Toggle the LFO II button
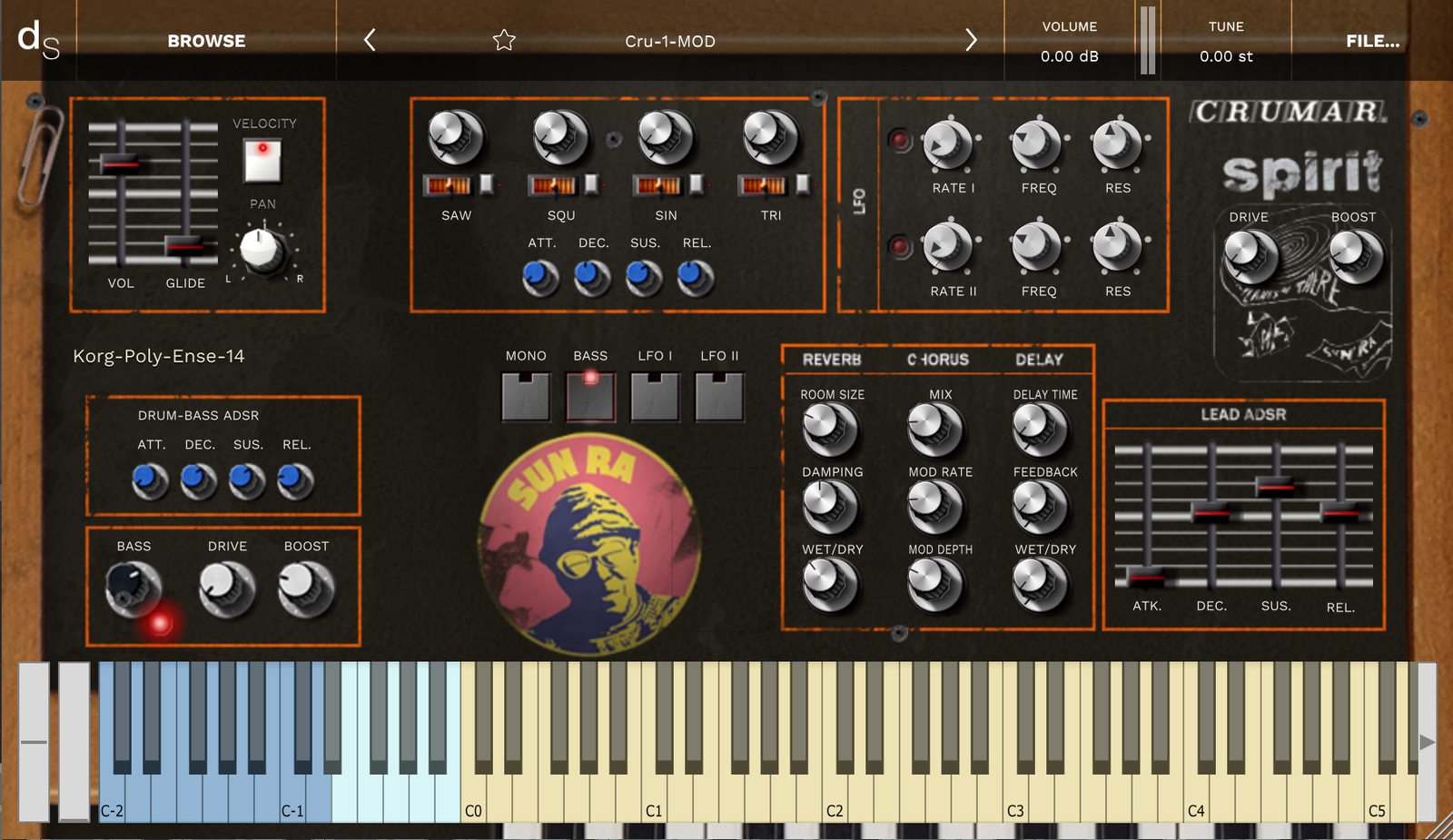1453x840 pixels. (x=719, y=398)
